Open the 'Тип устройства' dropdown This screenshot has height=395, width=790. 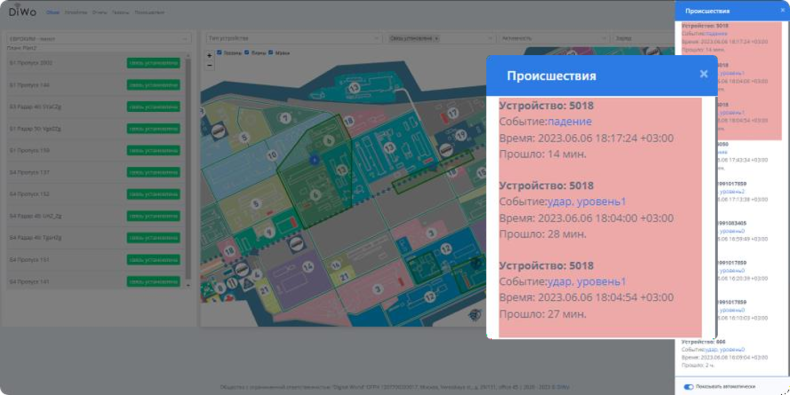point(294,38)
